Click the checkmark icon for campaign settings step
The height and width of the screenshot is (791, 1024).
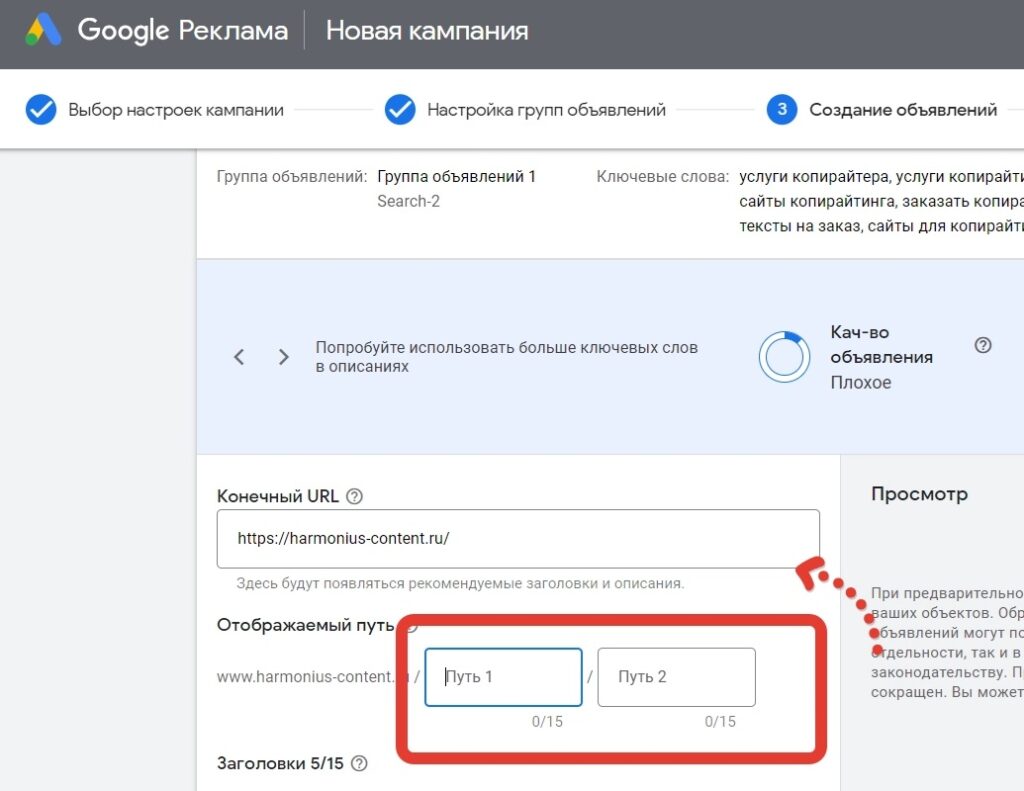(x=41, y=110)
